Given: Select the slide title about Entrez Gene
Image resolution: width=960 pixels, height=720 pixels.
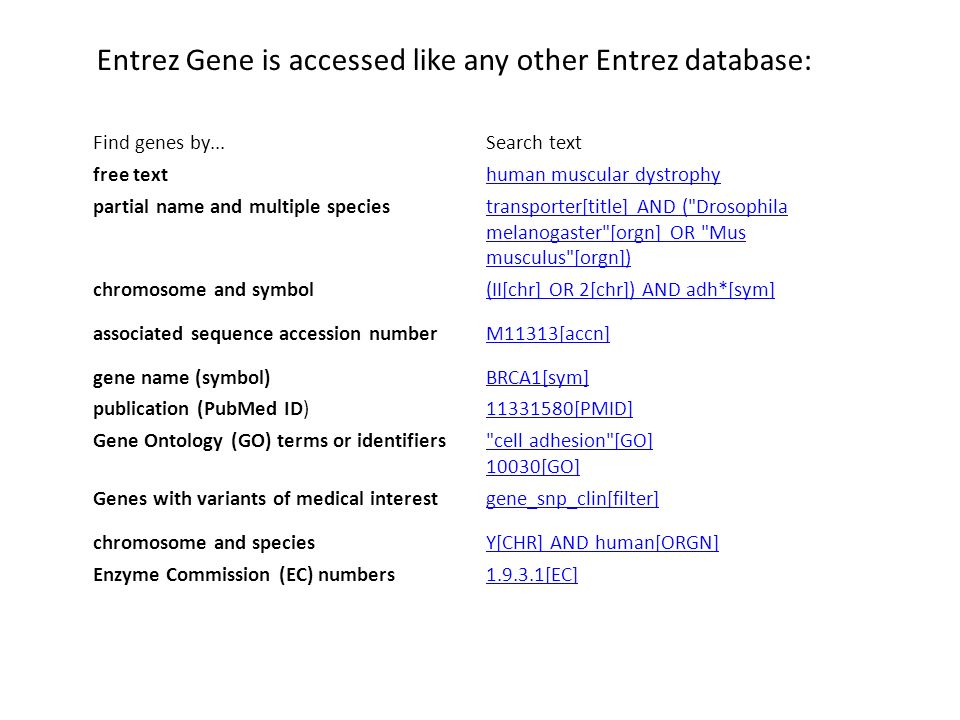Looking at the screenshot, I should (x=454, y=61).
